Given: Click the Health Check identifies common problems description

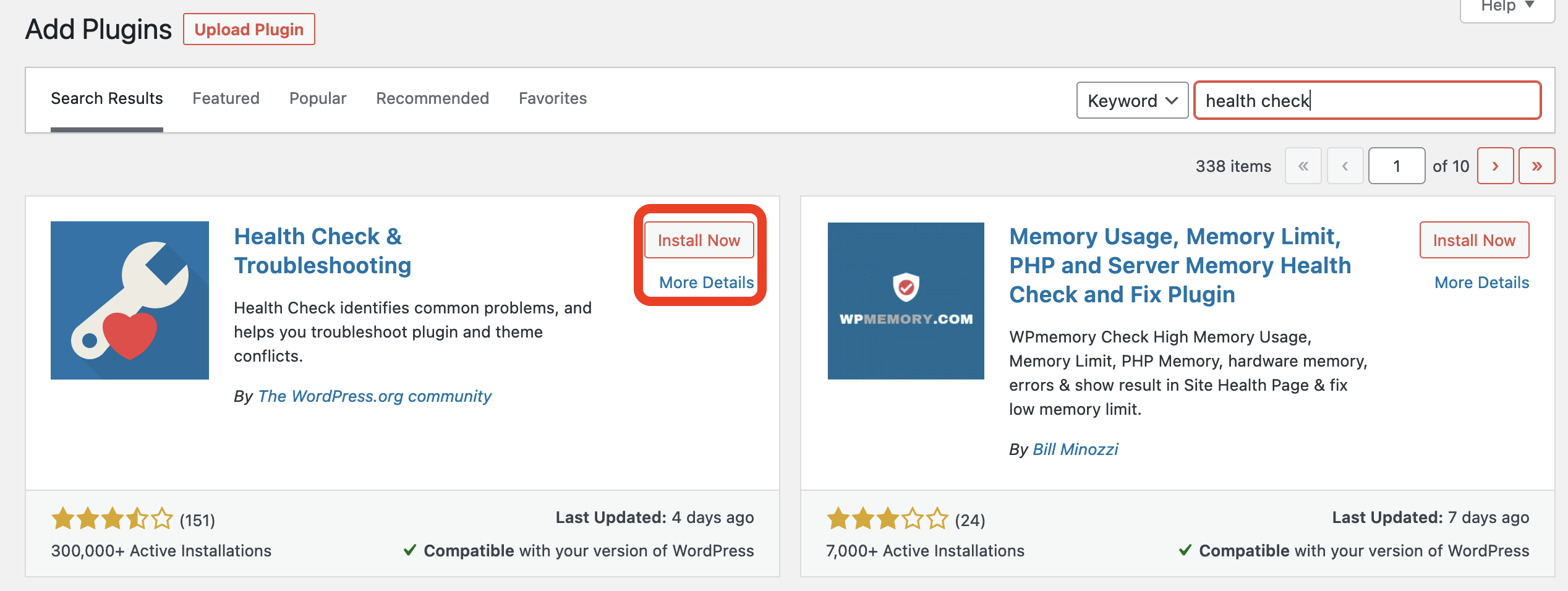Looking at the screenshot, I should tap(412, 331).
